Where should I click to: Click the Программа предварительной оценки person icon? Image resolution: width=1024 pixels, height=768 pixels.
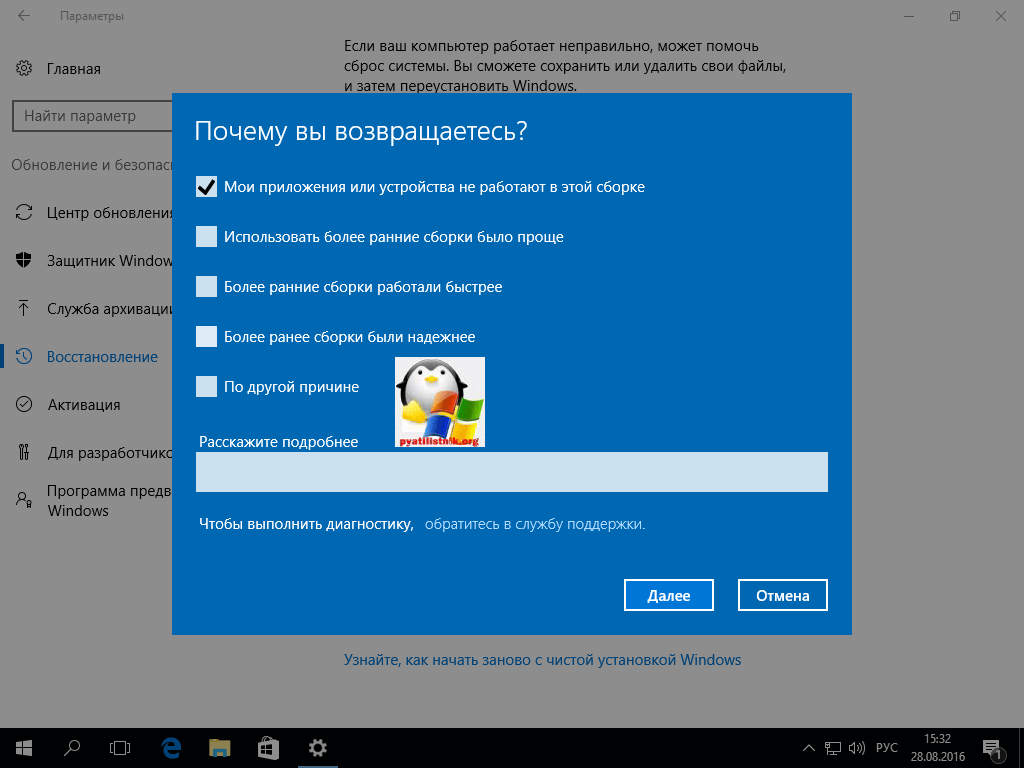click(24, 500)
